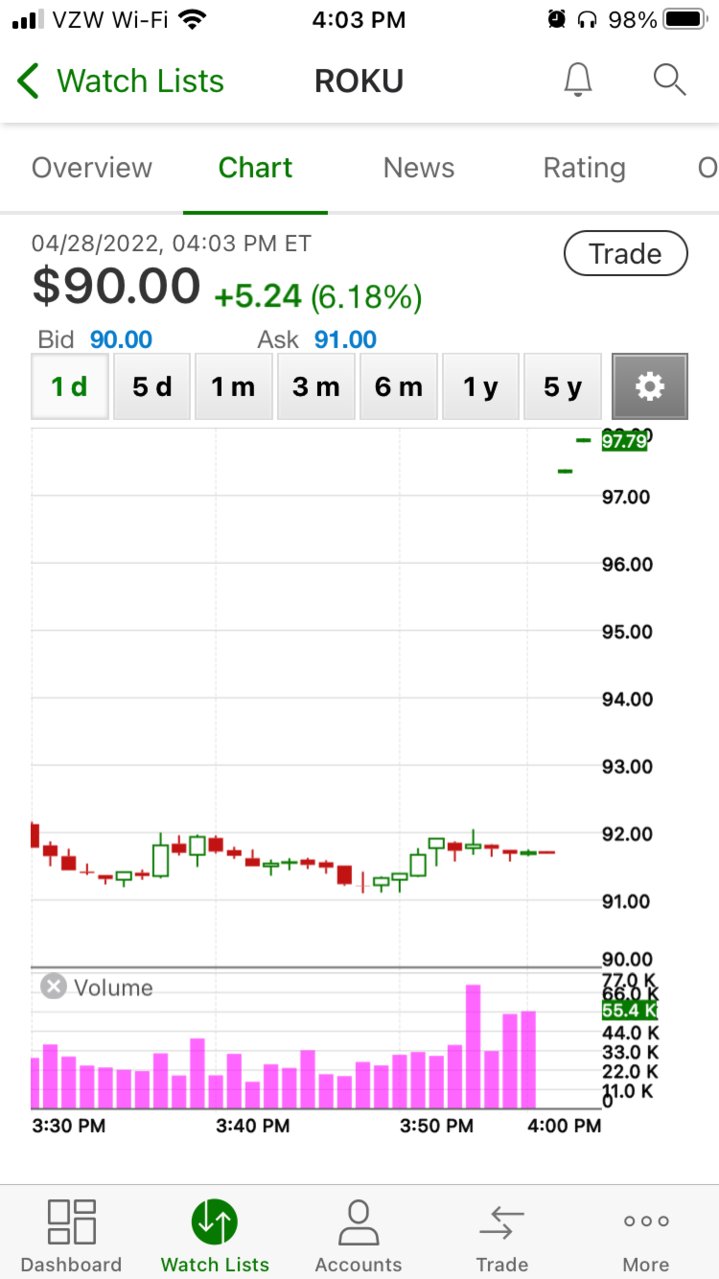Open Accounts in bottom bar
This screenshot has height=1279, width=719.
tap(358, 1236)
